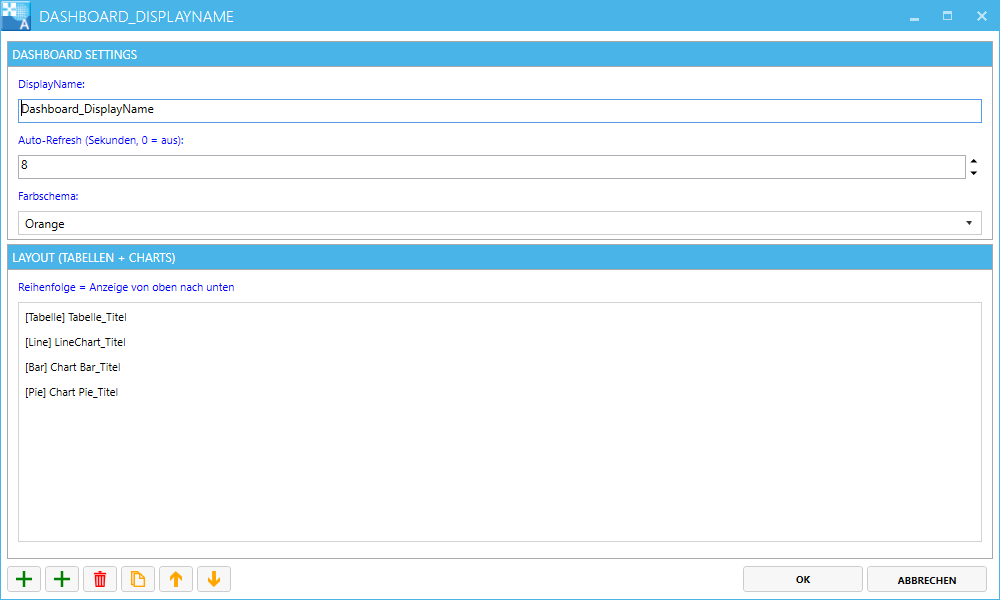
Task: Click the application icon in the title bar
Action: tap(16, 16)
